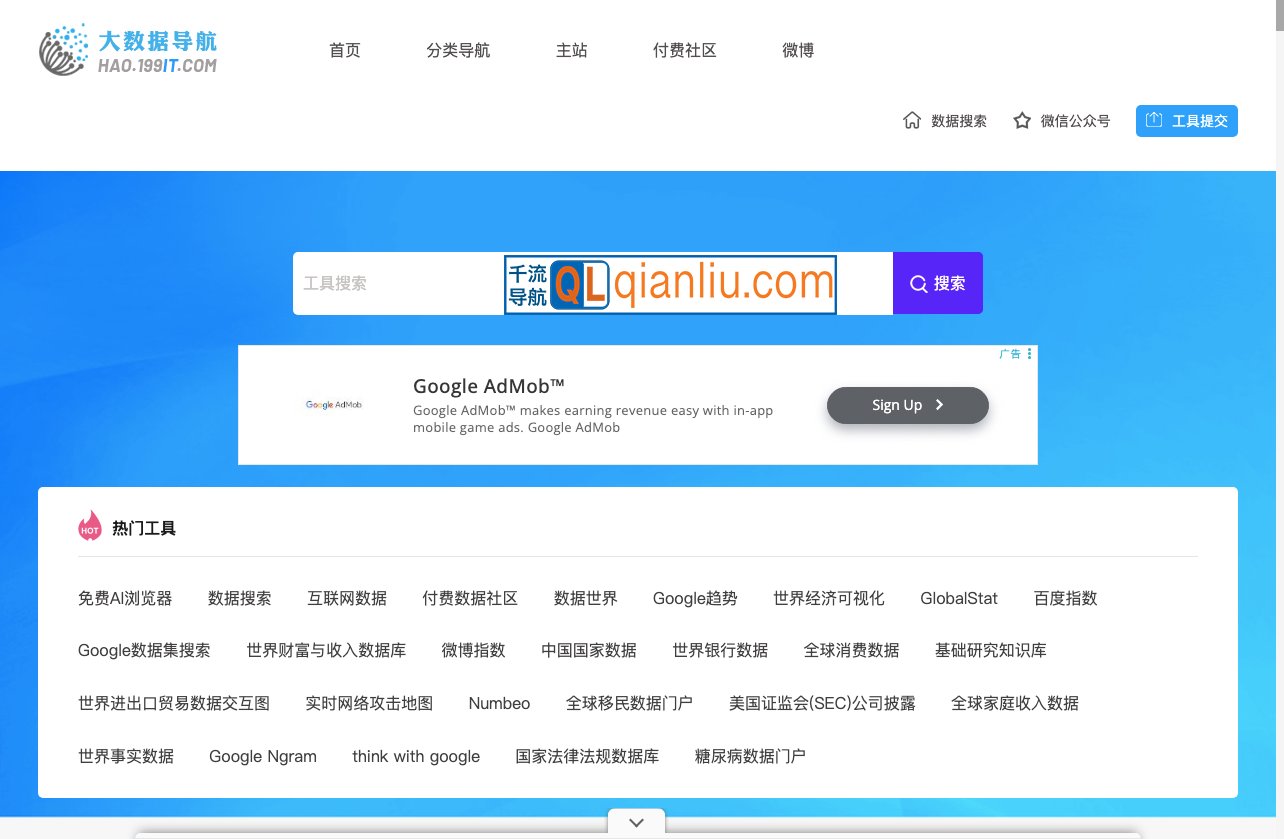Open the Google趋势 link
This screenshot has height=839, width=1284.
(x=694, y=598)
